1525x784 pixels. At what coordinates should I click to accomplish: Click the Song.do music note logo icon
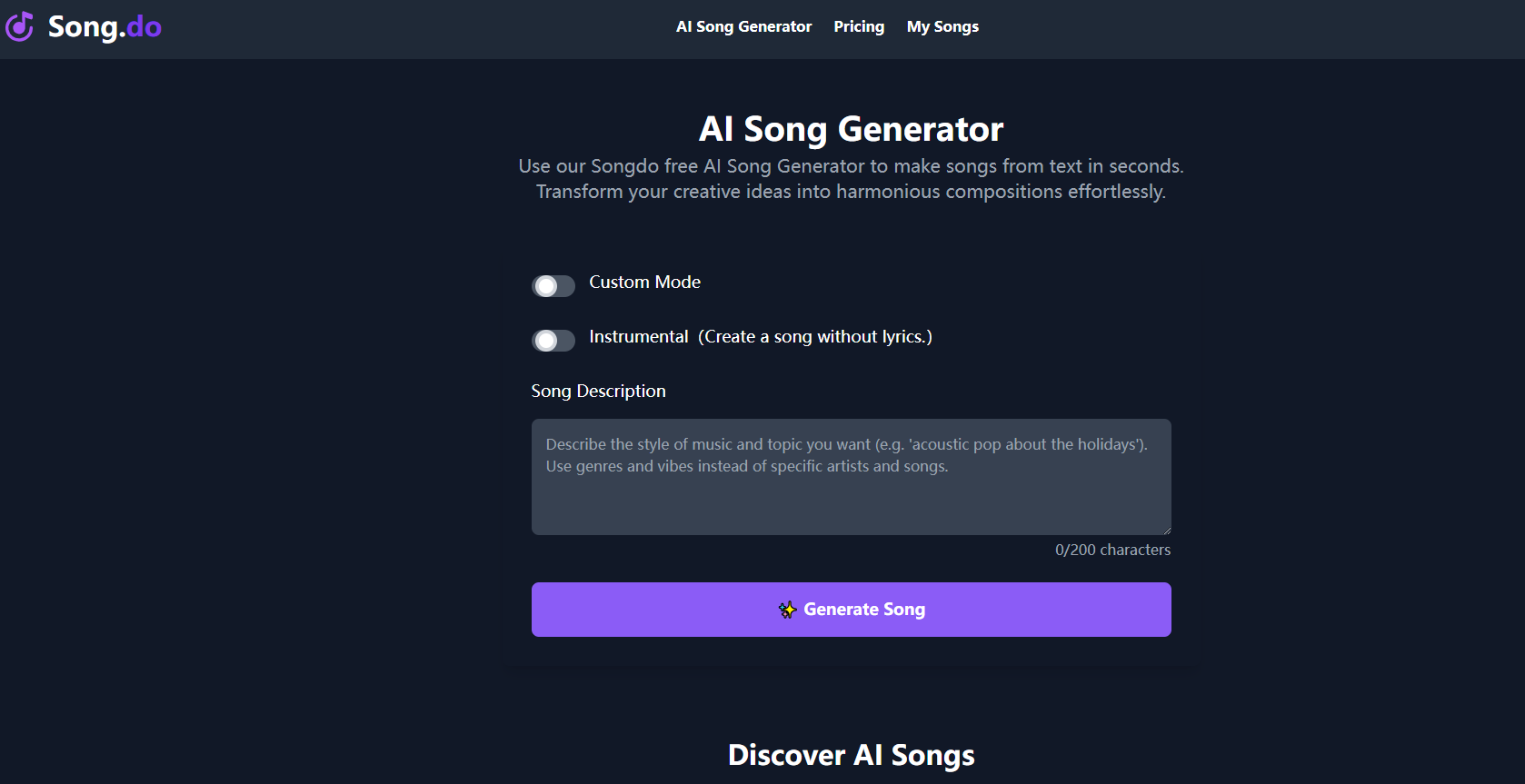tap(20, 26)
